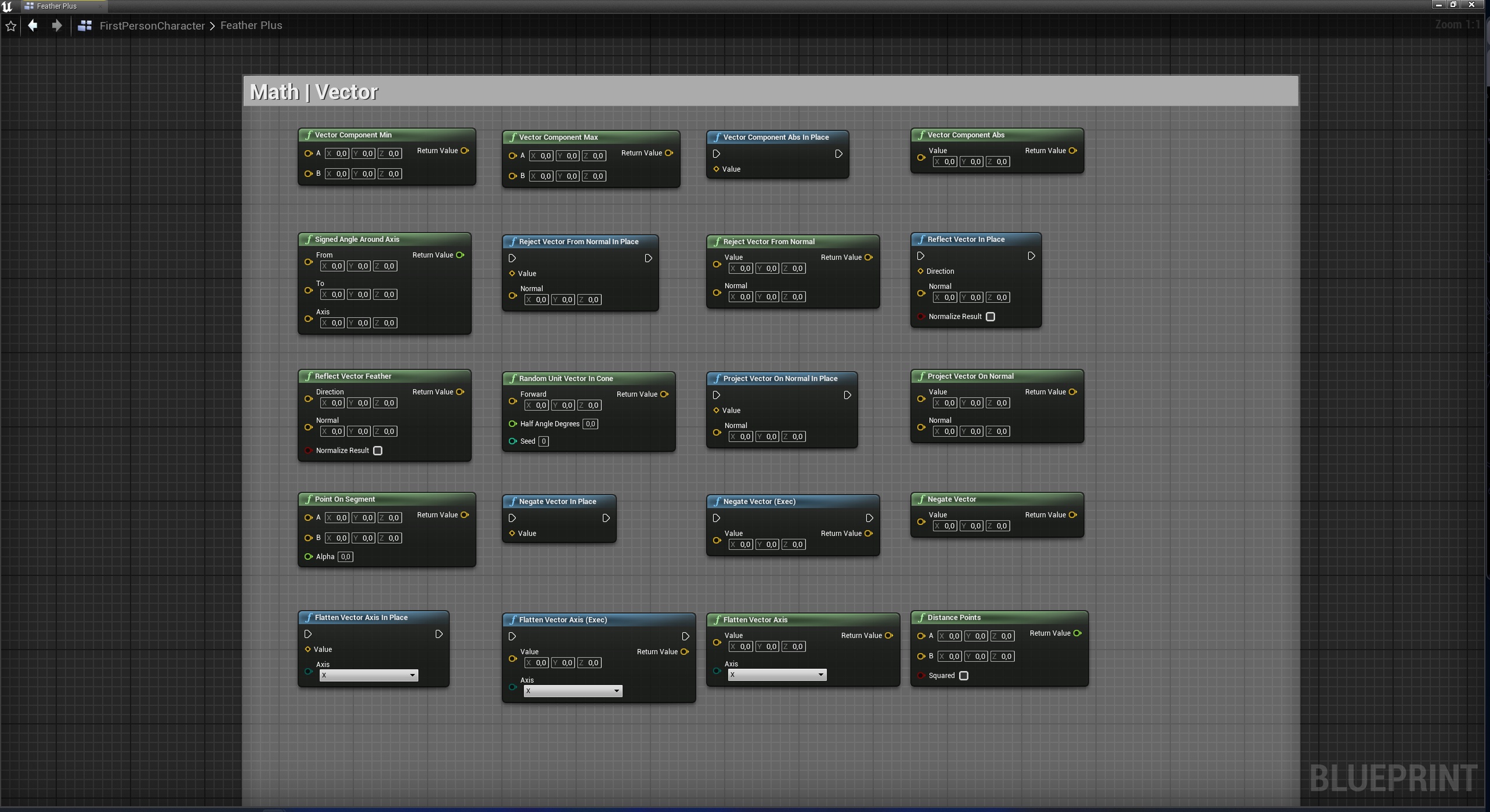The image size is (1490, 812).
Task: Open Axis dropdown on Flatten Vector Axis In Place
Action: click(x=369, y=675)
